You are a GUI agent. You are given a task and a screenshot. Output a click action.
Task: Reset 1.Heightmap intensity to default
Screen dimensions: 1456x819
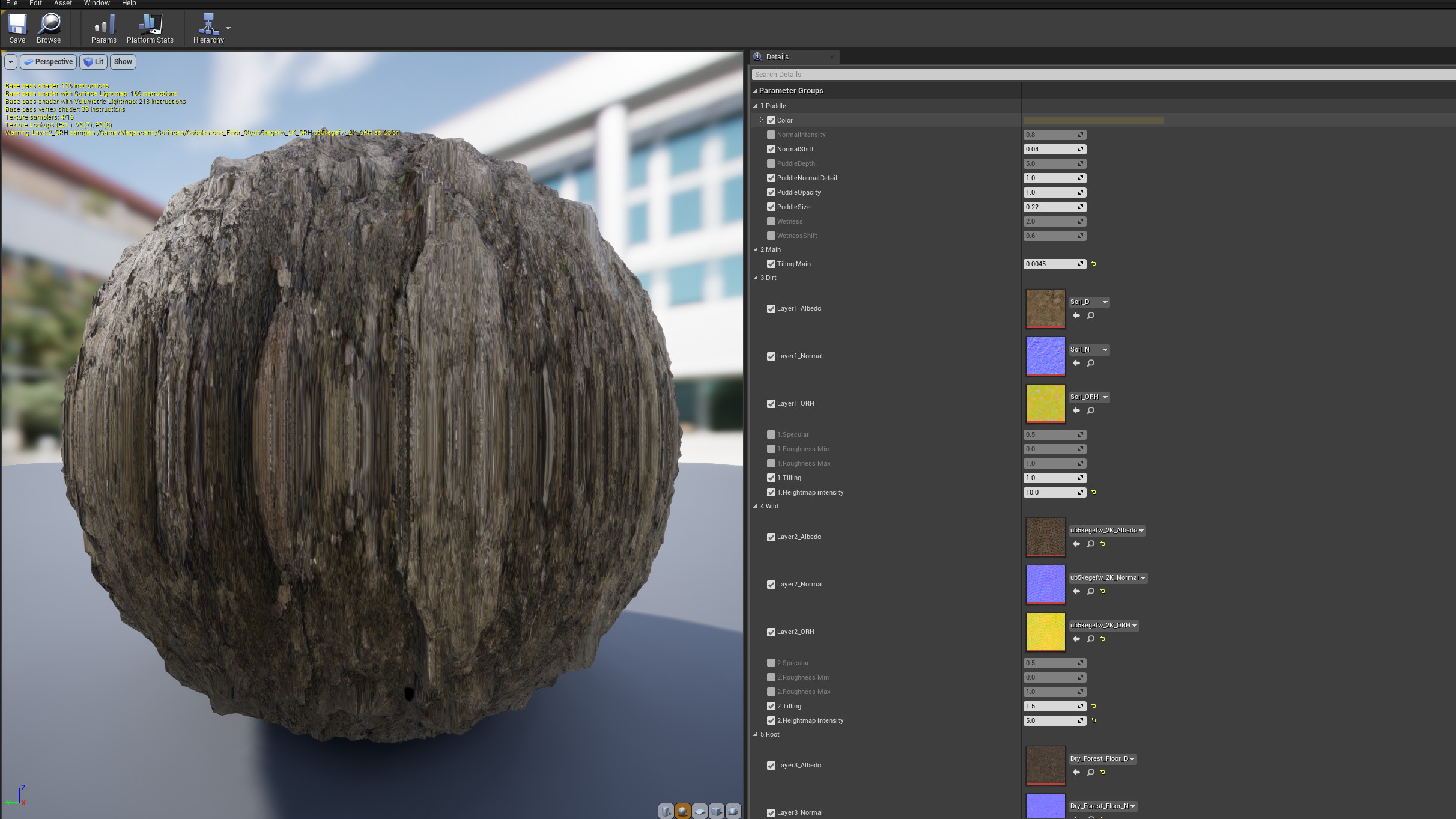[x=1094, y=492]
